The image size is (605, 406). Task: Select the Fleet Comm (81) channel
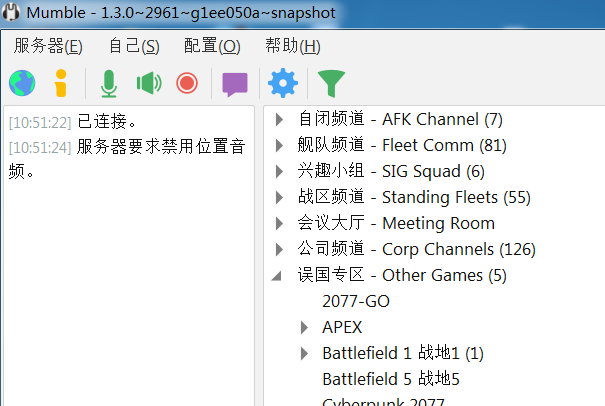click(x=402, y=145)
